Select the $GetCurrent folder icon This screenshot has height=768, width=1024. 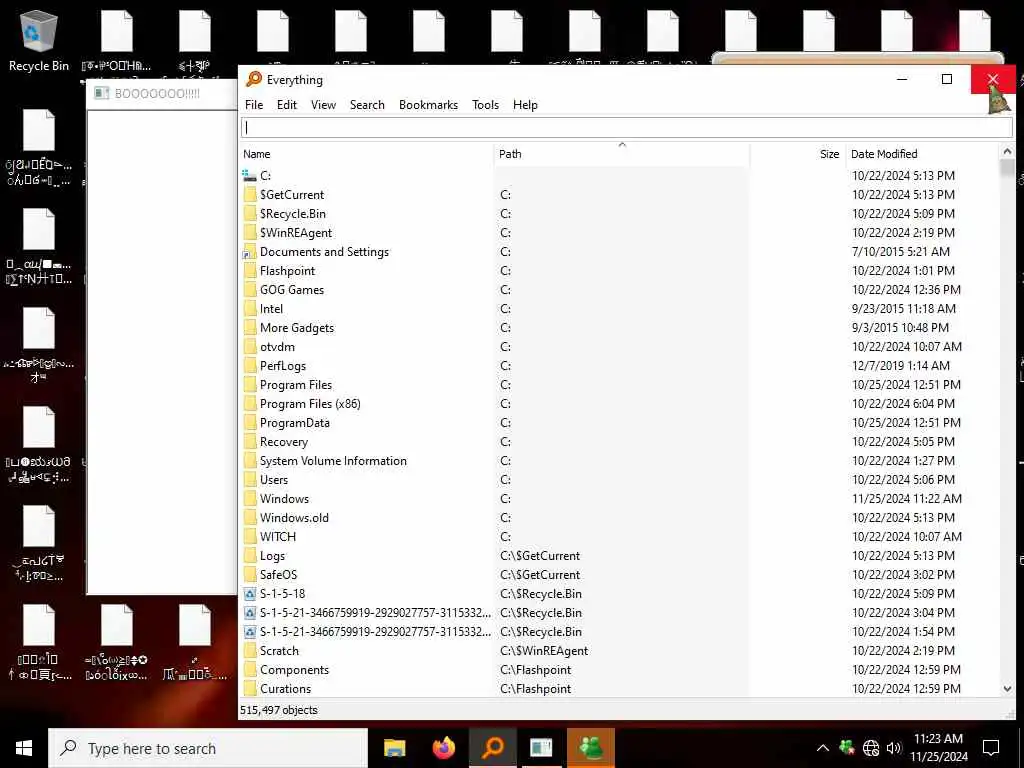click(x=249, y=195)
